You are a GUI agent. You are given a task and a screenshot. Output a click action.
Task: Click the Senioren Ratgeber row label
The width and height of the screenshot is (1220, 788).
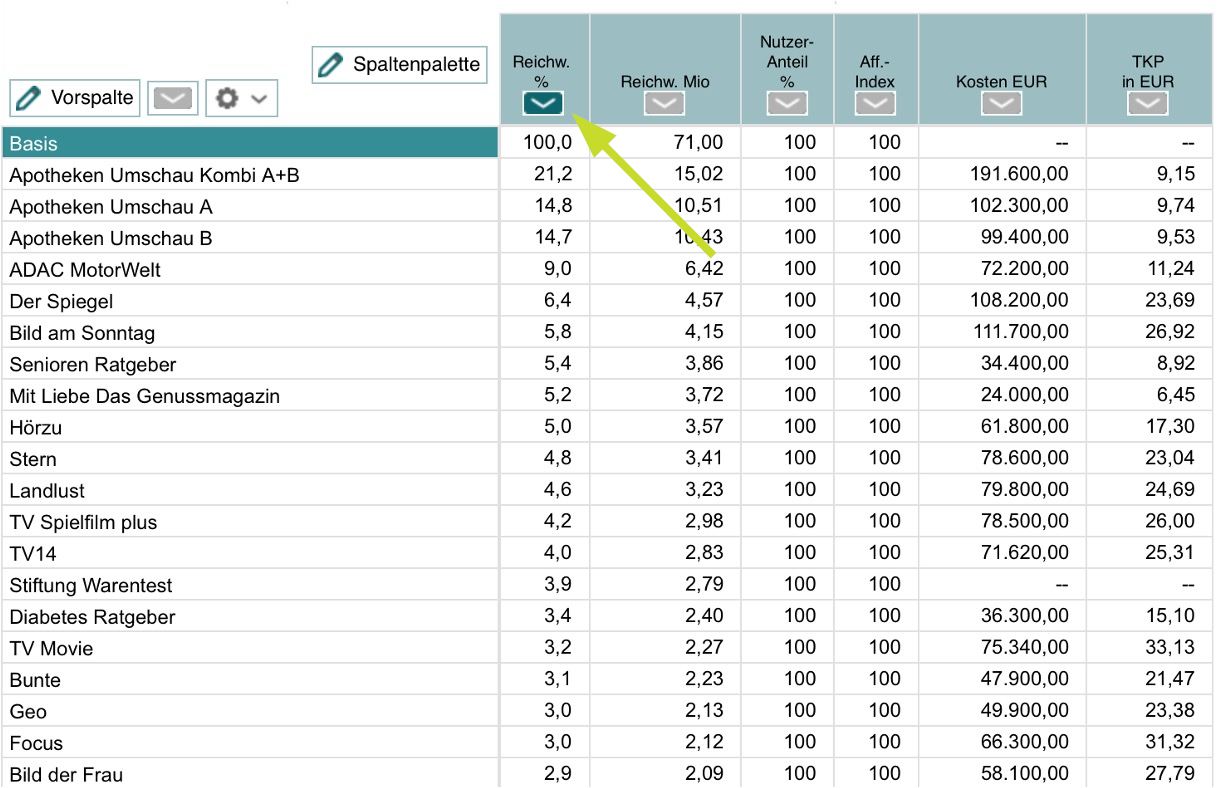coord(93,365)
